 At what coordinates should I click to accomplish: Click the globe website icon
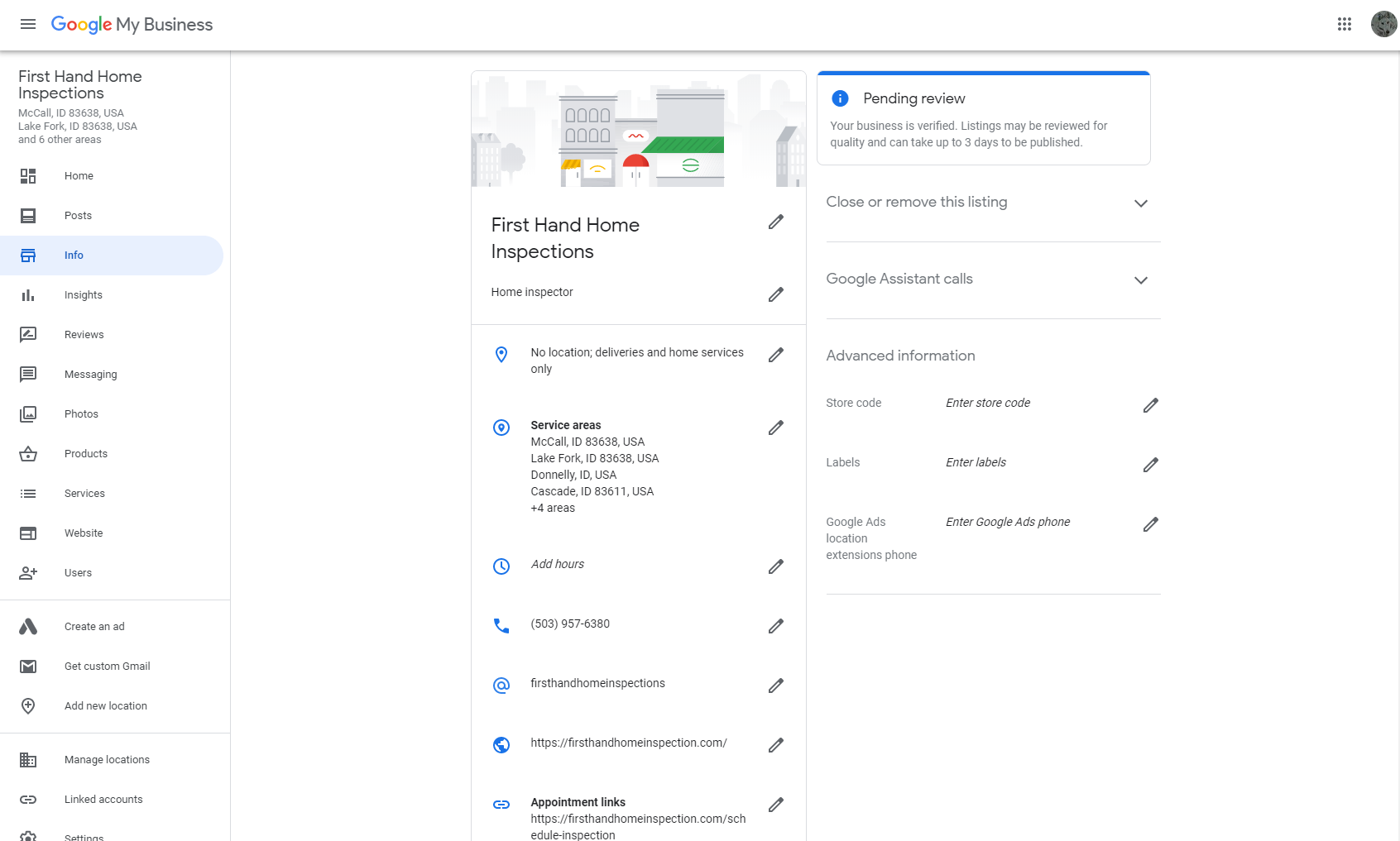tap(501, 745)
